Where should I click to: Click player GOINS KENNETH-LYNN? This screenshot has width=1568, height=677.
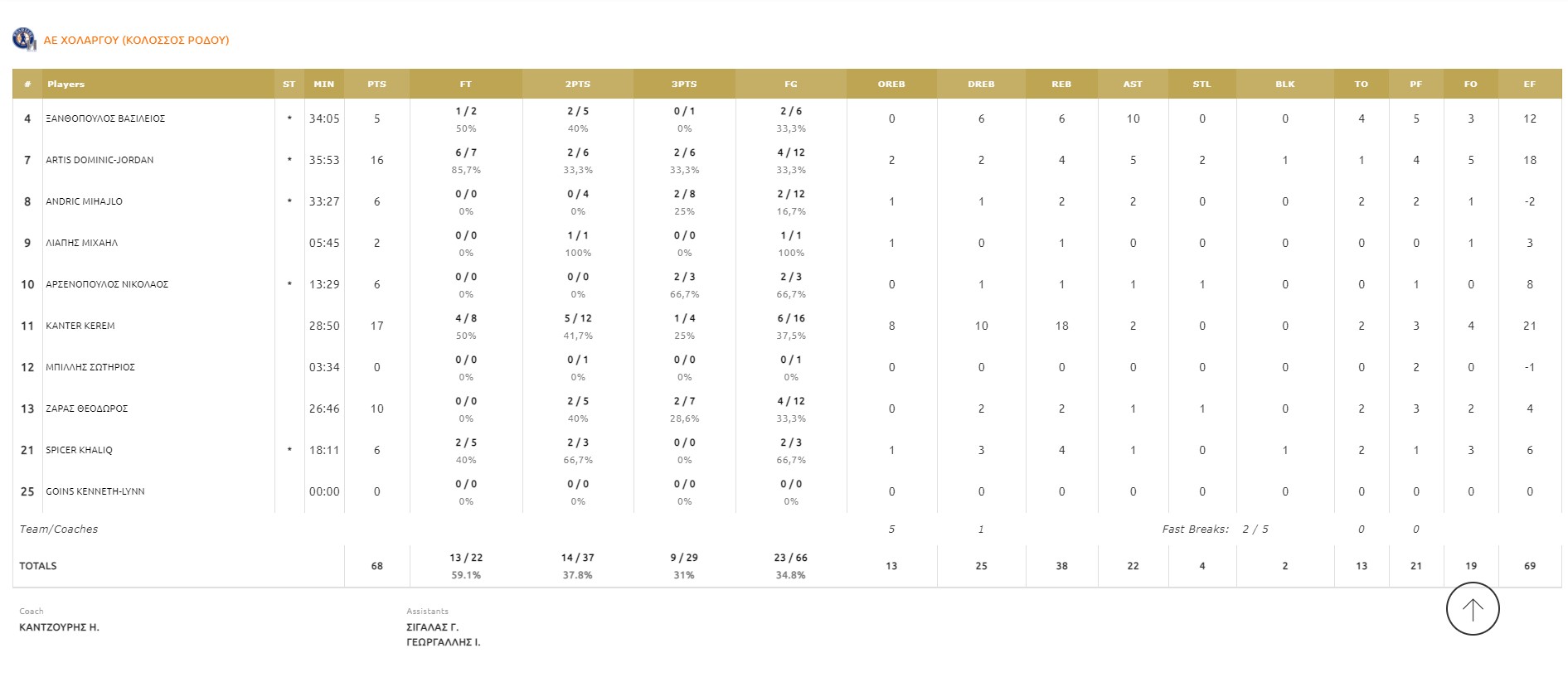[x=95, y=491]
